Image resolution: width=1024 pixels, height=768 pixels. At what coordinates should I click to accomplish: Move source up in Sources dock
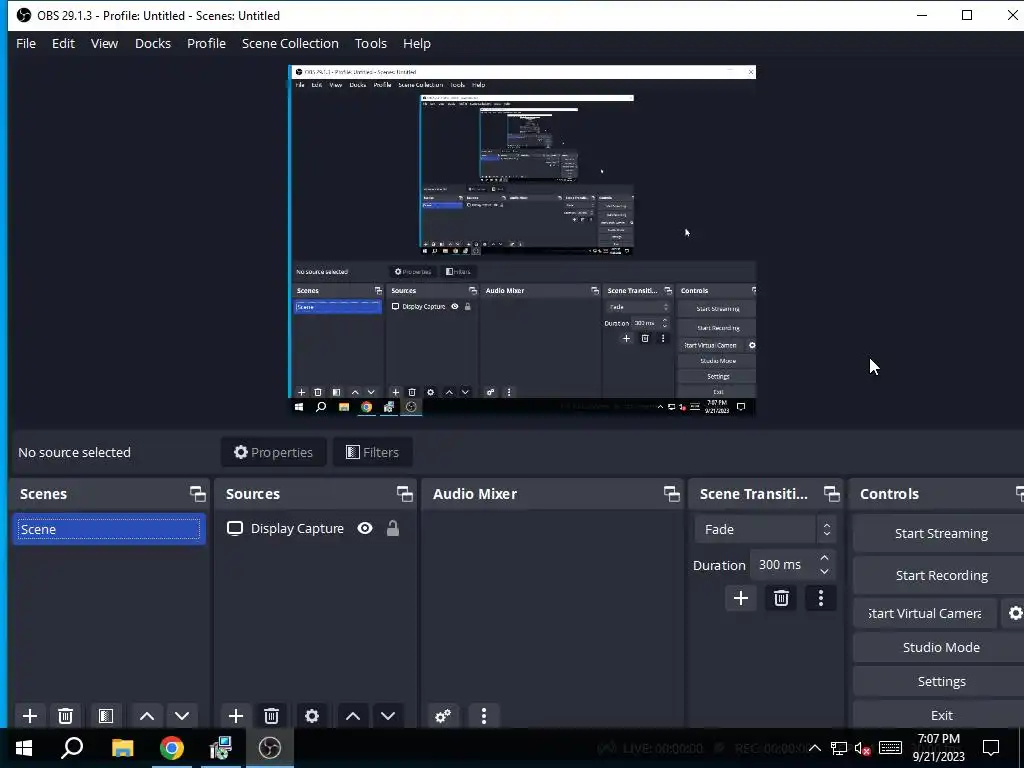click(353, 716)
